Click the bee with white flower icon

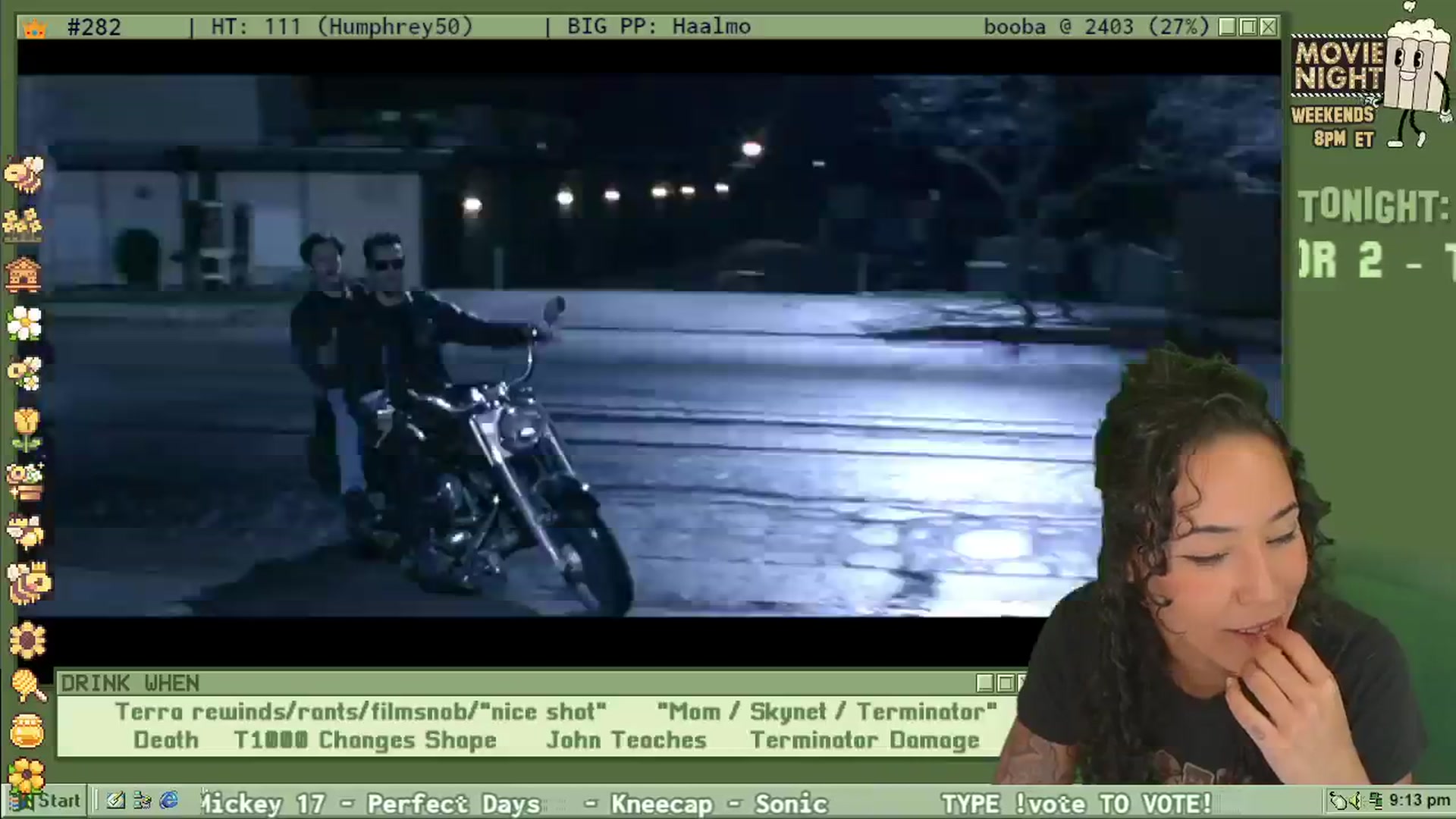pyautogui.click(x=24, y=373)
